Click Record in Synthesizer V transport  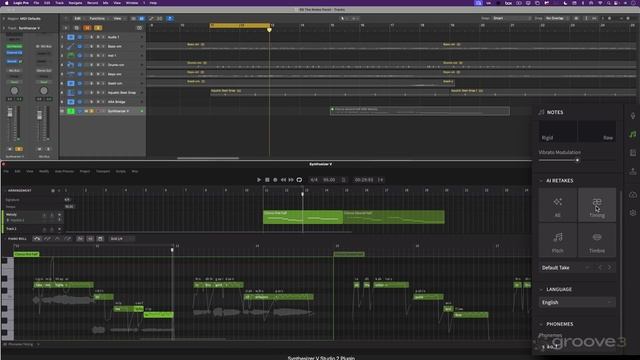pos(275,180)
